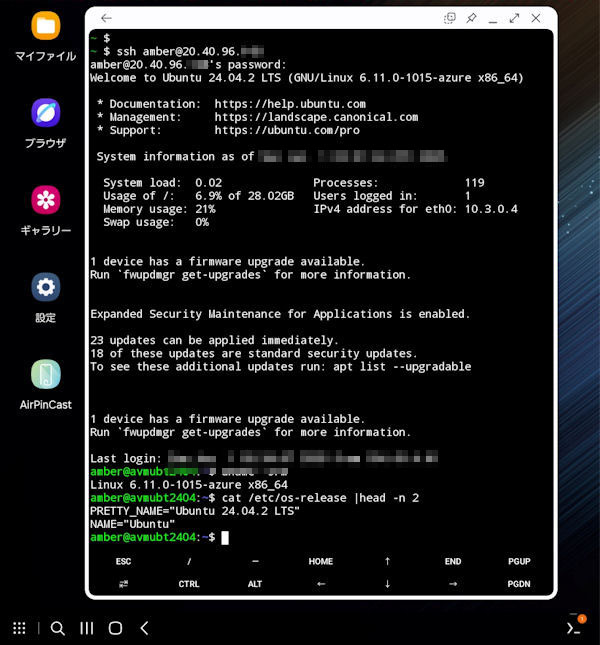Screen dimensions: 600x645
Task: Open the ギャラリー gallery app
Action: point(46,200)
